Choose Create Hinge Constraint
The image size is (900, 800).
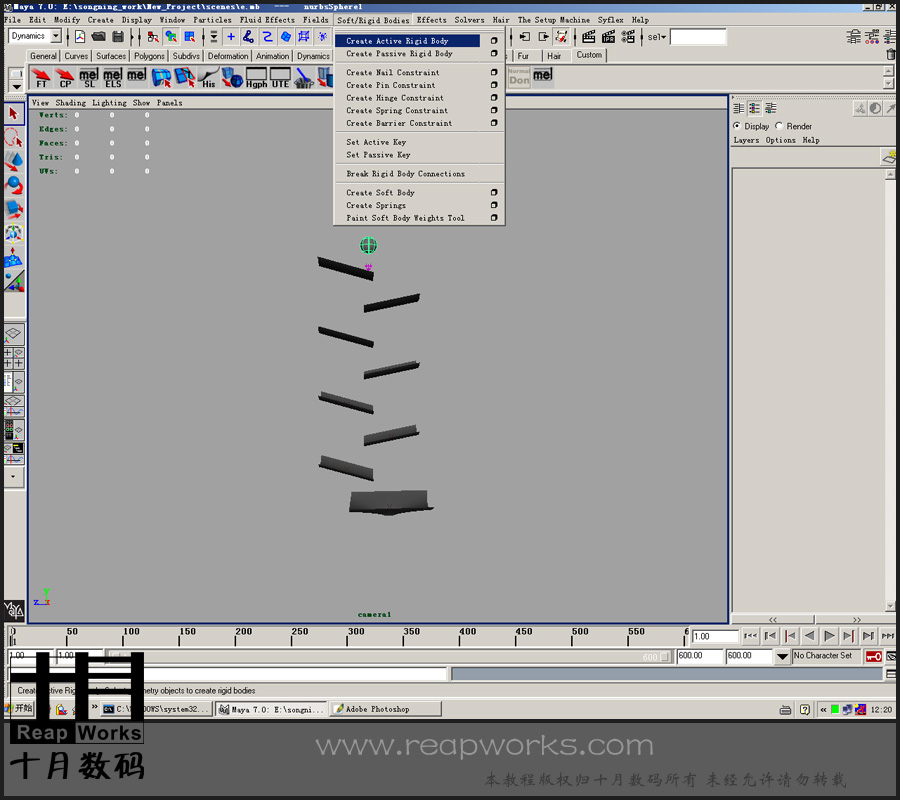[x=395, y=98]
